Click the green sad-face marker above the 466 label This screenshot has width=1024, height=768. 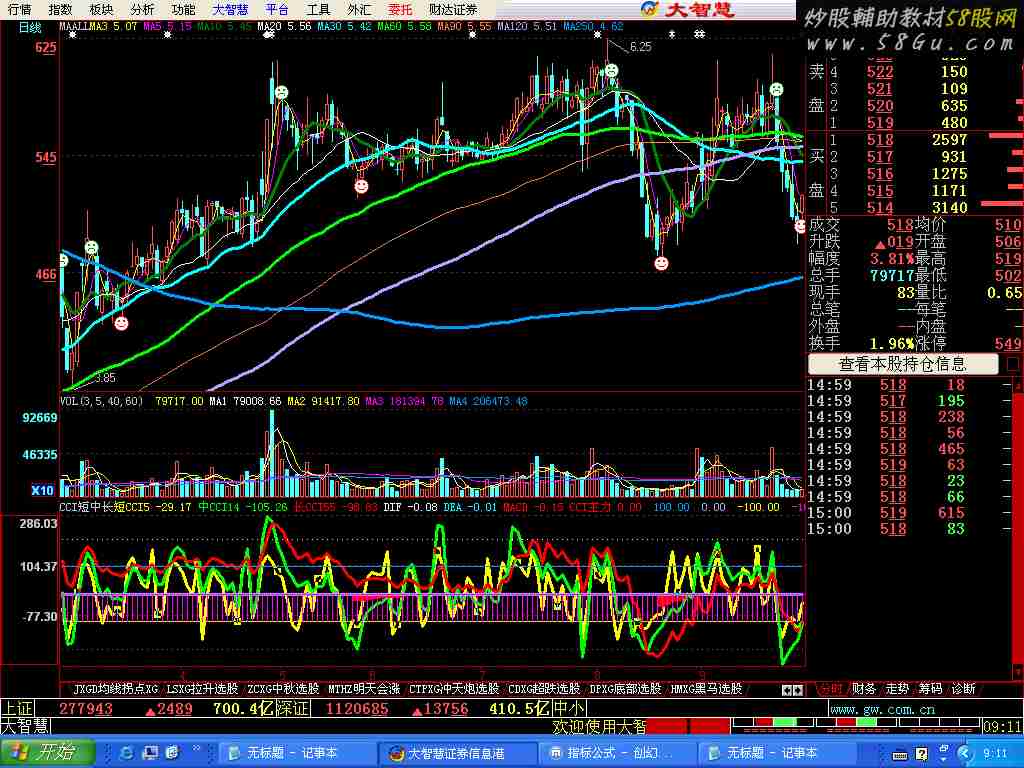coord(91,248)
